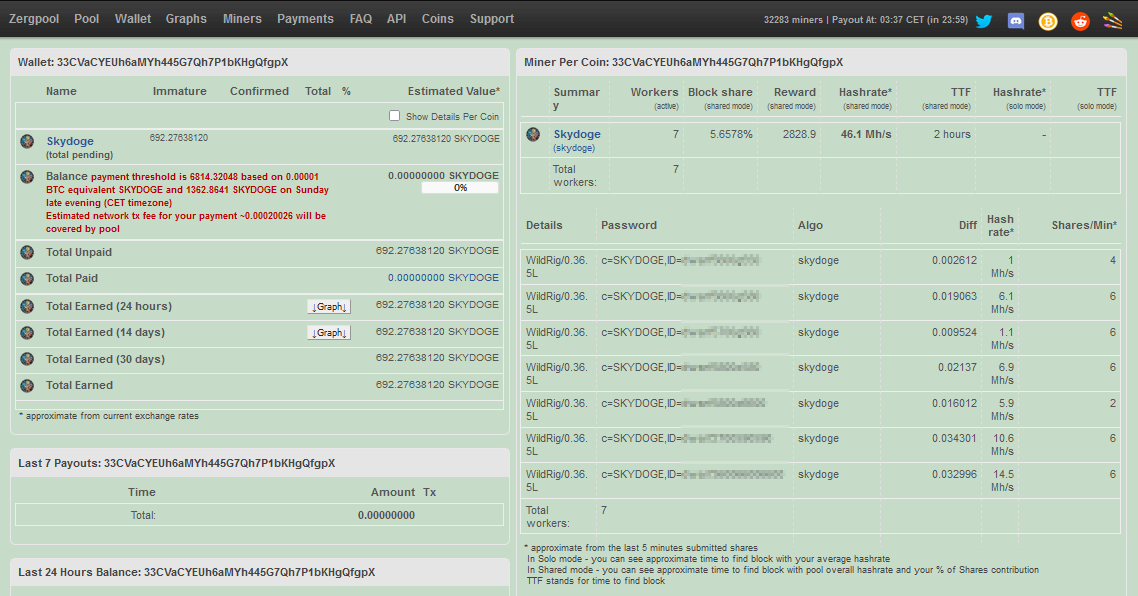The image size is (1138, 596).
Task: Open the Discord icon link
Action: pyautogui.click(x=1016, y=21)
